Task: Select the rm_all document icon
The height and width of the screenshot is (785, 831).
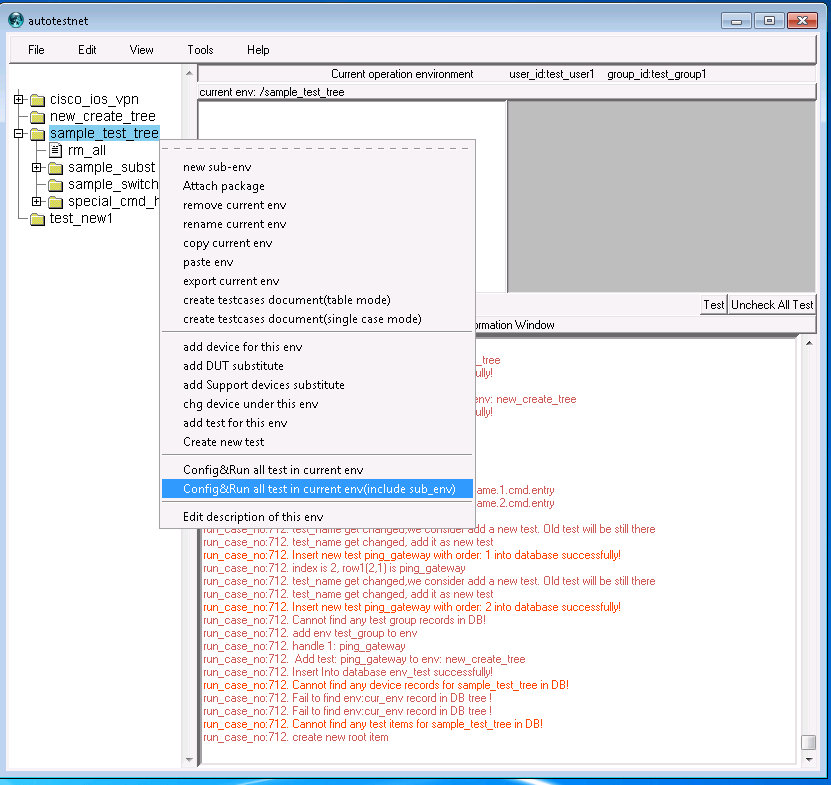Action: (56, 151)
